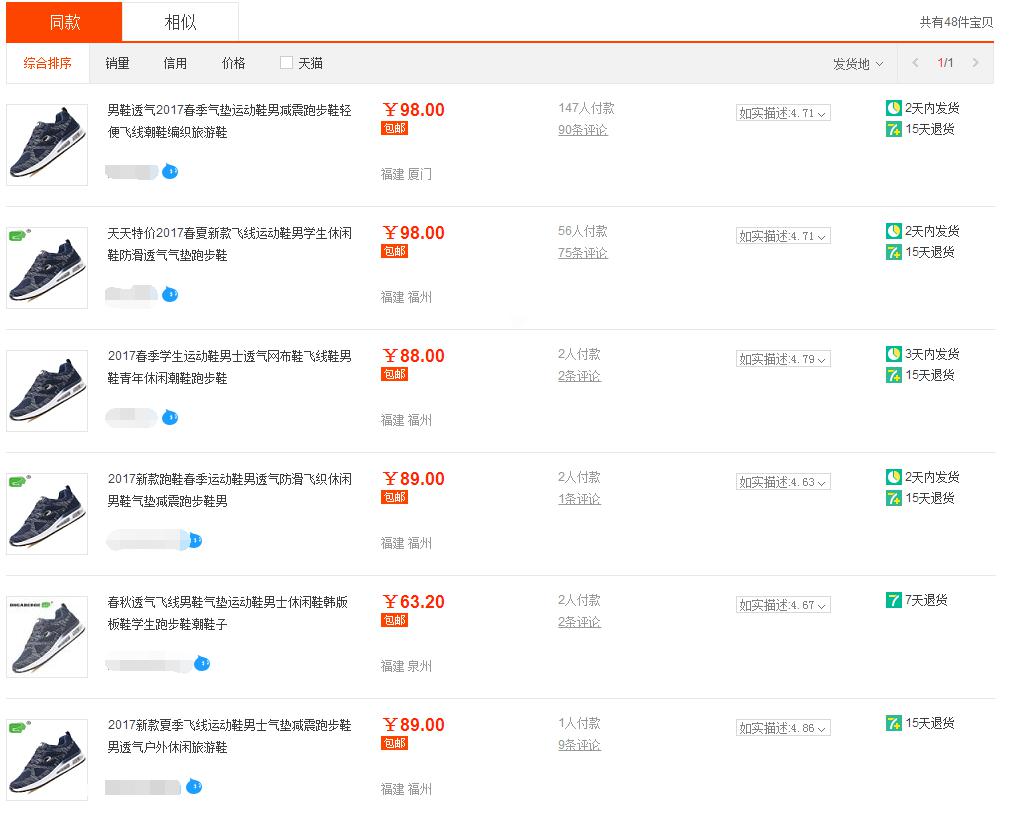Enable the 天猫 checkbox filter

tap(286, 63)
